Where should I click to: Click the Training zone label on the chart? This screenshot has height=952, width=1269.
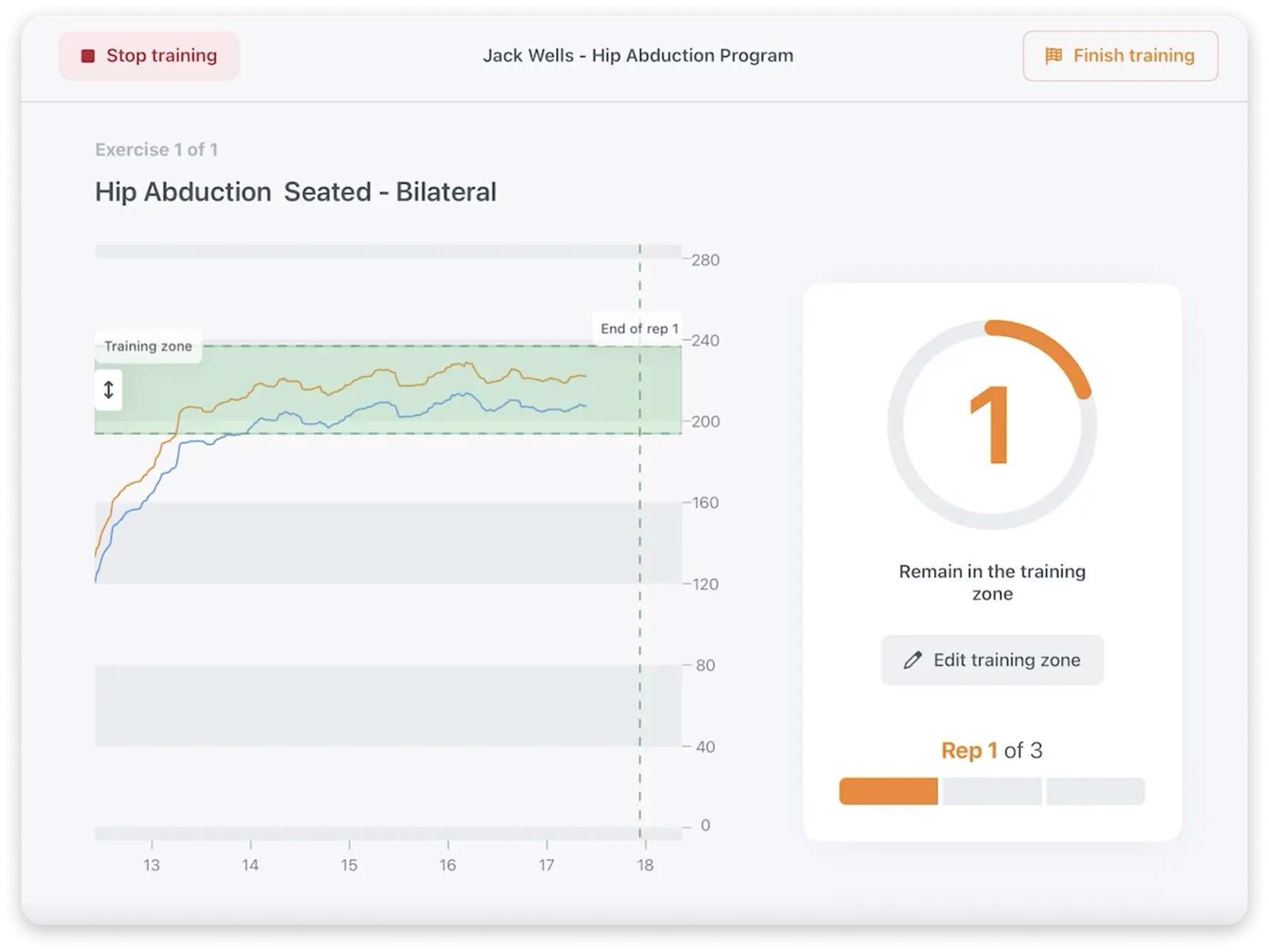click(x=148, y=345)
